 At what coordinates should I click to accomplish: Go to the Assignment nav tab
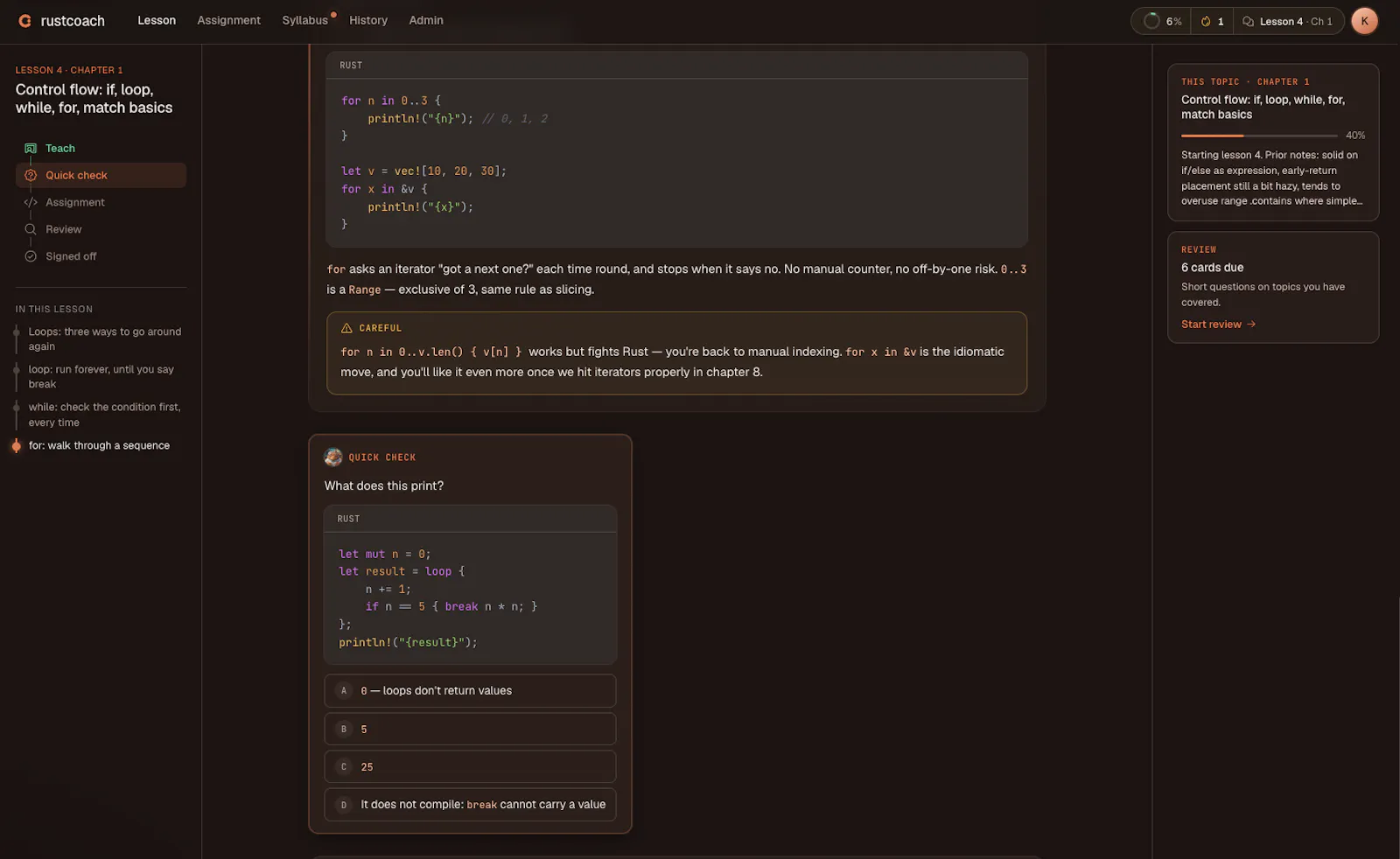[228, 20]
